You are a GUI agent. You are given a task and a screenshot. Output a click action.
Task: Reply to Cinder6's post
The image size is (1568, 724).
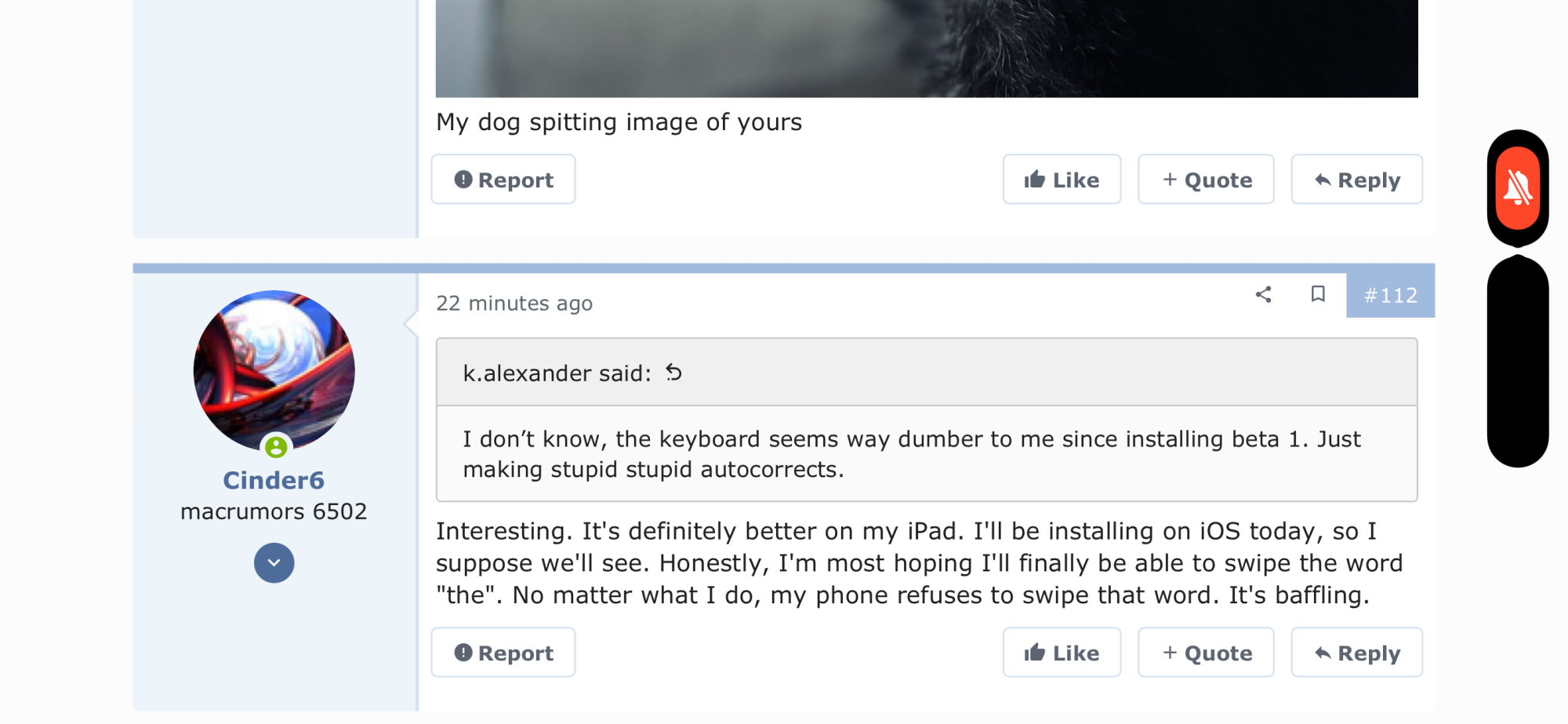tap(1356, 653)
